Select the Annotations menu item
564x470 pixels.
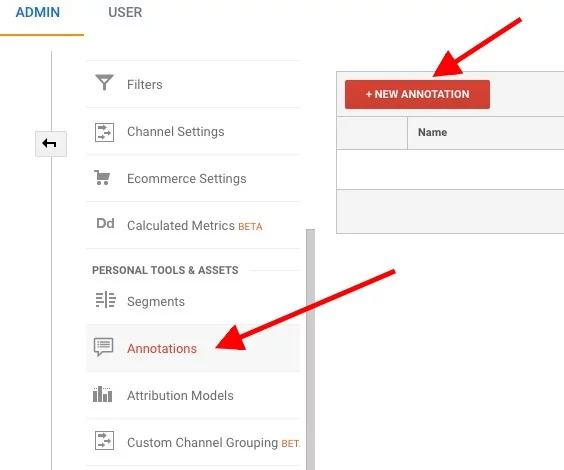pos(162,348)
